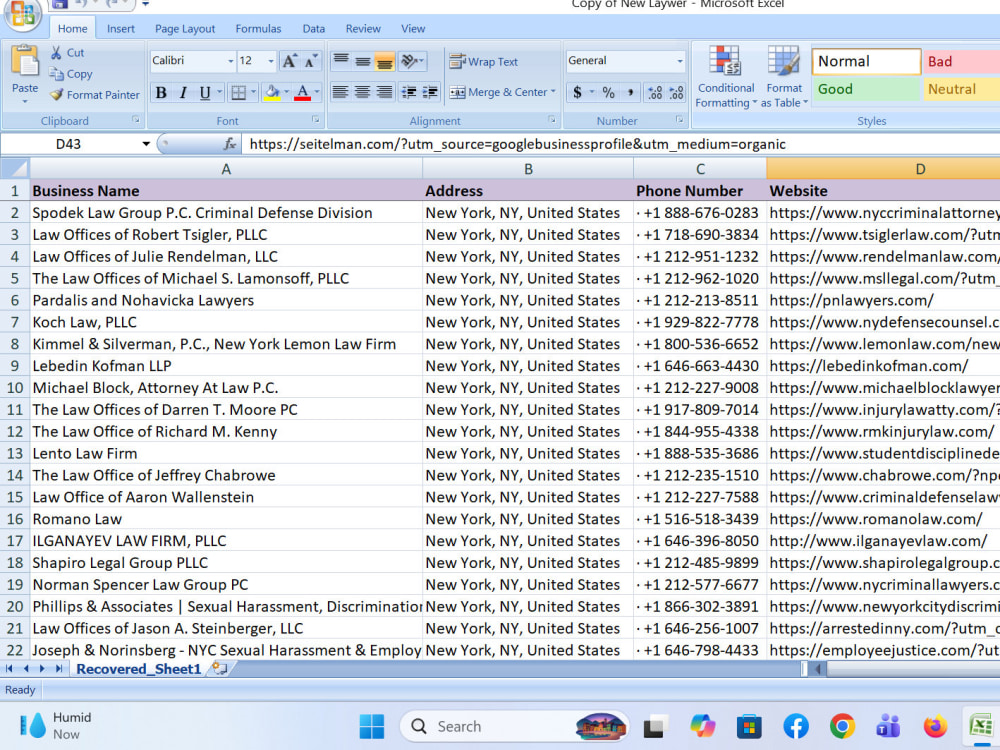Viewport: 1000px width, 750px height.
Task: Expand the Name Box dropdown arrow
Action: coord(146,144)
